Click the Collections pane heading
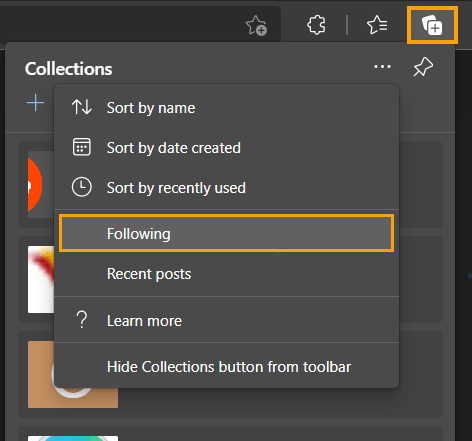Screen dimensions: 472x441 point(68,69)
